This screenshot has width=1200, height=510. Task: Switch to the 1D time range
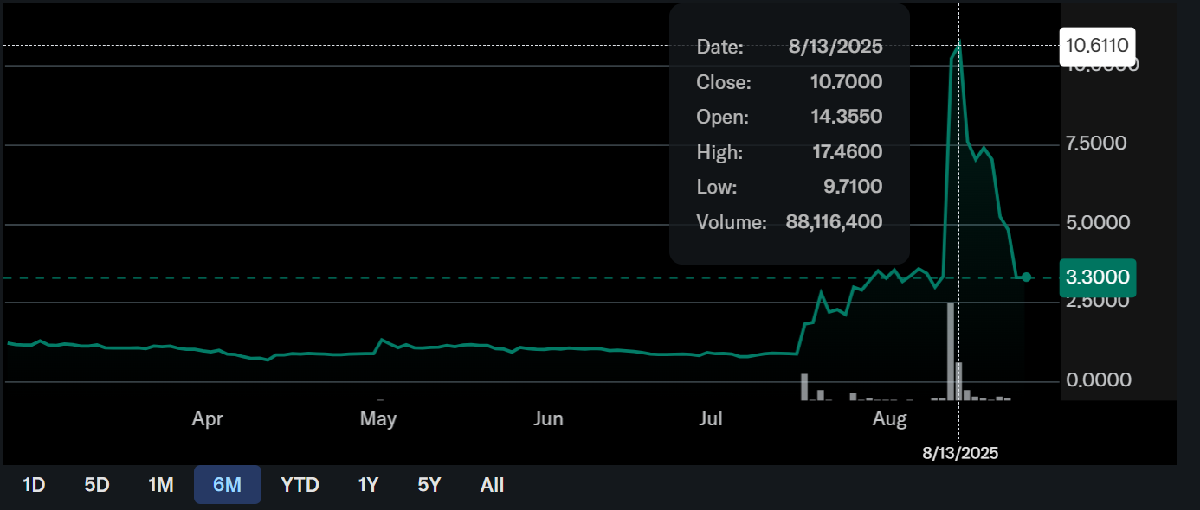34,485
